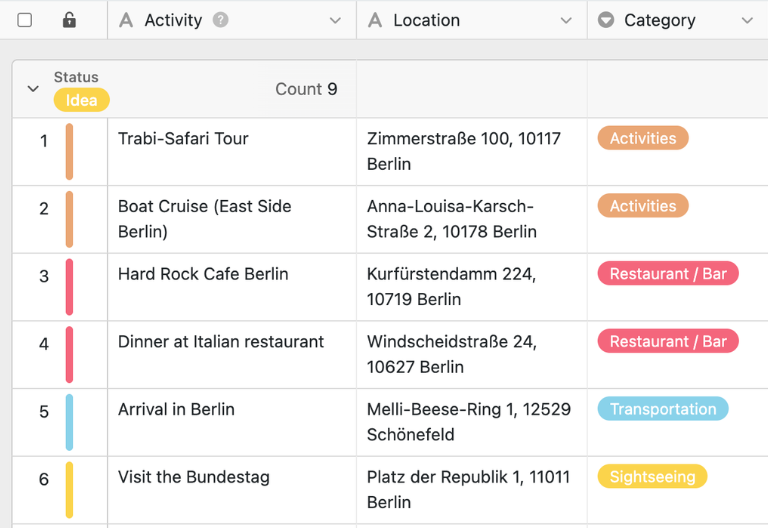The image size is (768, 528).
Task: Tick the select-all checkbox in the header
Action: coord(24,20)
